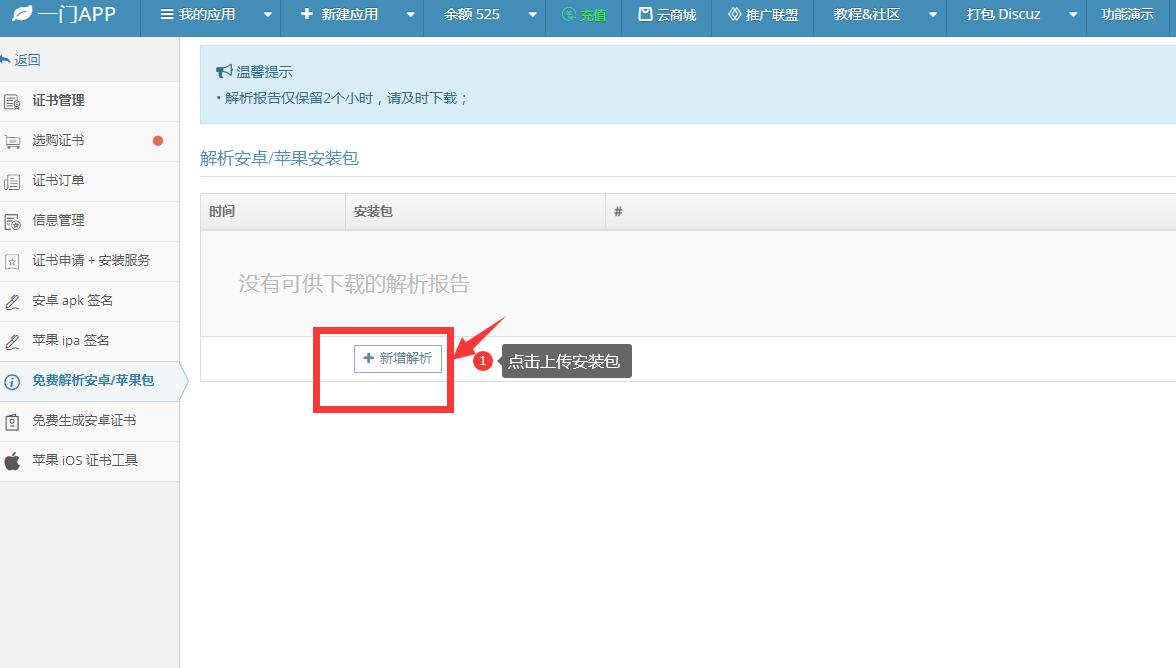Select 免费解析安卓/苹果包 in the sidebar
1176x668 pixels.
(x=89, y=381)
